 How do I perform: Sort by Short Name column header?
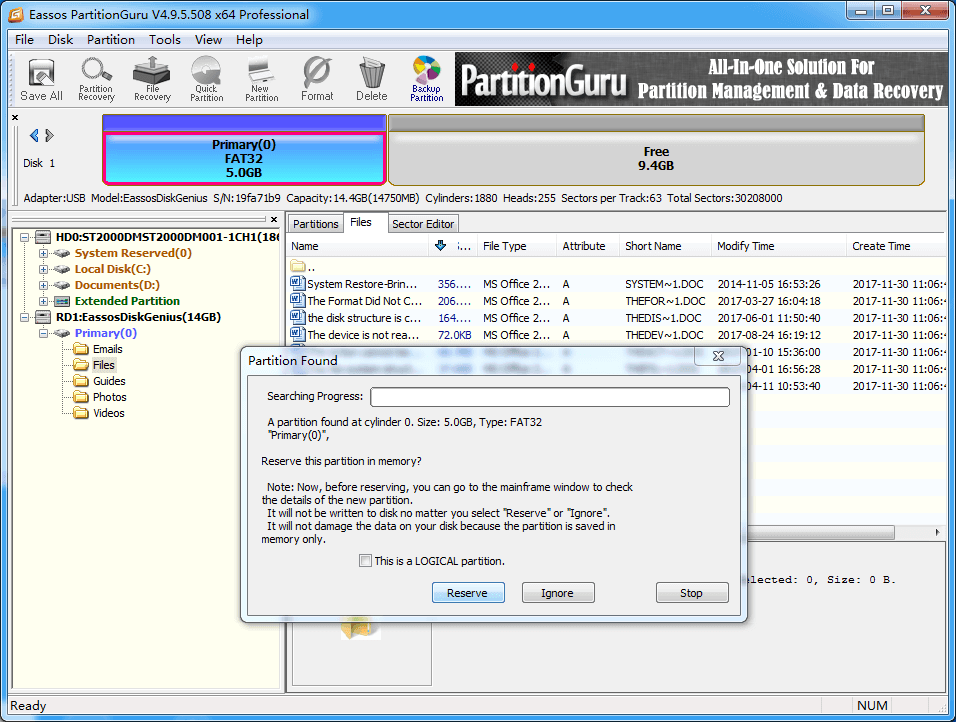[665, 246]
